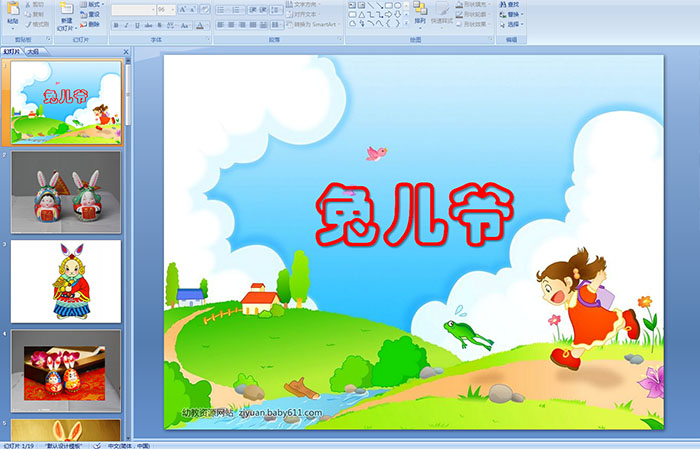
Task: Switch to the Outline (大纲) pane tab
Action: 33,50
